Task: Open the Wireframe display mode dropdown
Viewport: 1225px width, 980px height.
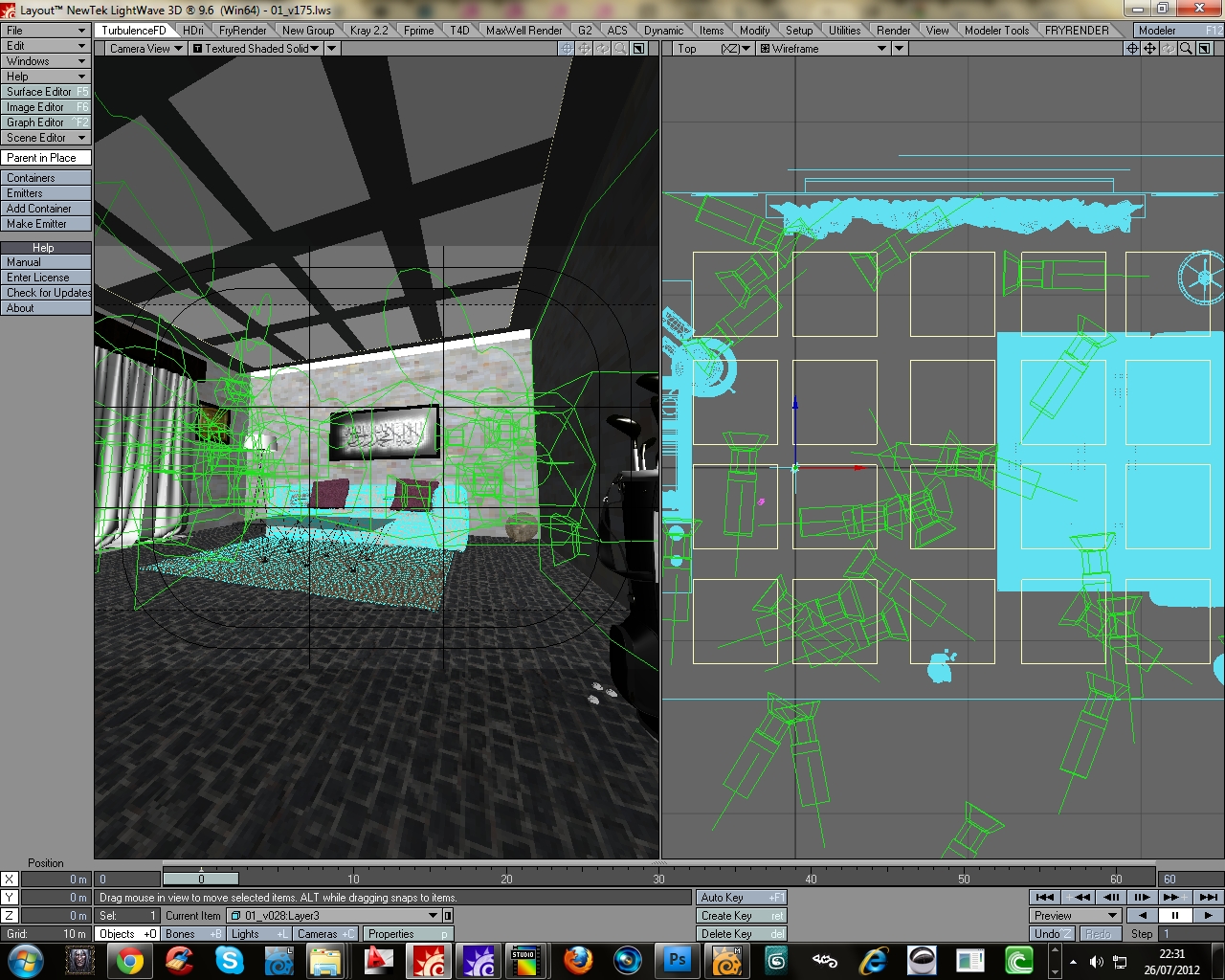Action: [x=881, y=49]
